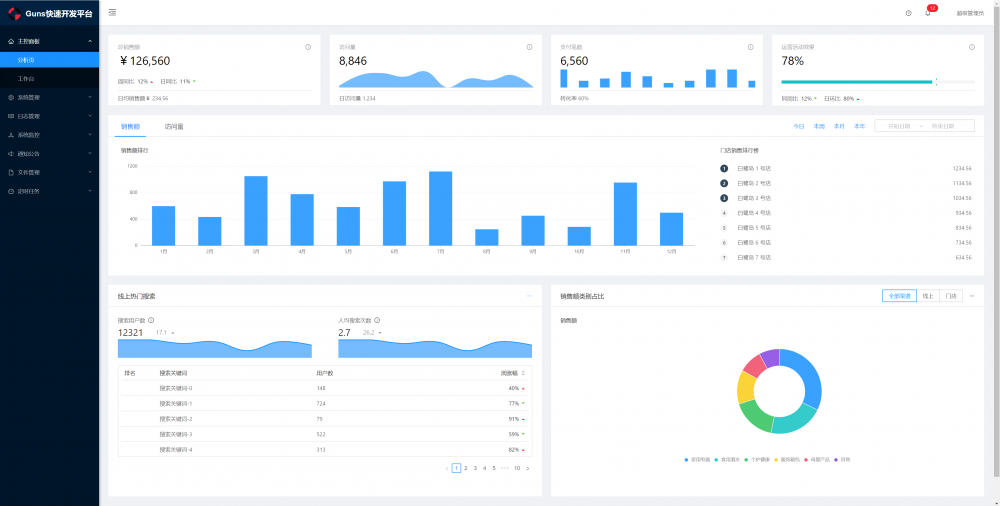Collapse the sidebar with the hamburger icon
The width and height of the screenshot is (1000, 506).
112,12
